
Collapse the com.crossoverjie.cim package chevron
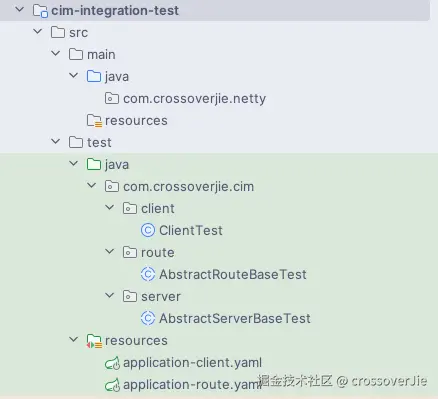point(92,186)
